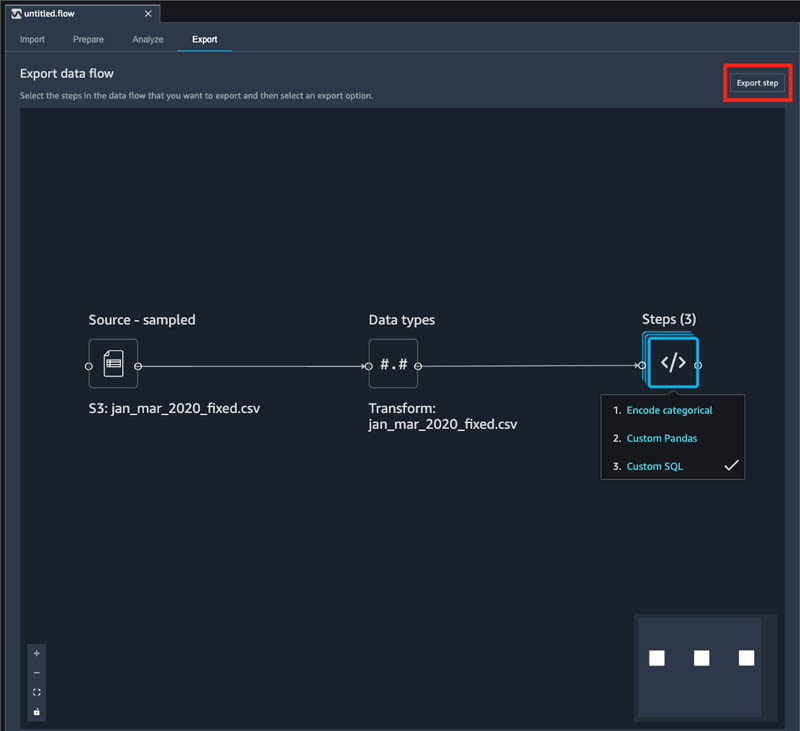Close the untitled.flow tab
Viewport: 800px width, 731px height.
pos(148,14)
